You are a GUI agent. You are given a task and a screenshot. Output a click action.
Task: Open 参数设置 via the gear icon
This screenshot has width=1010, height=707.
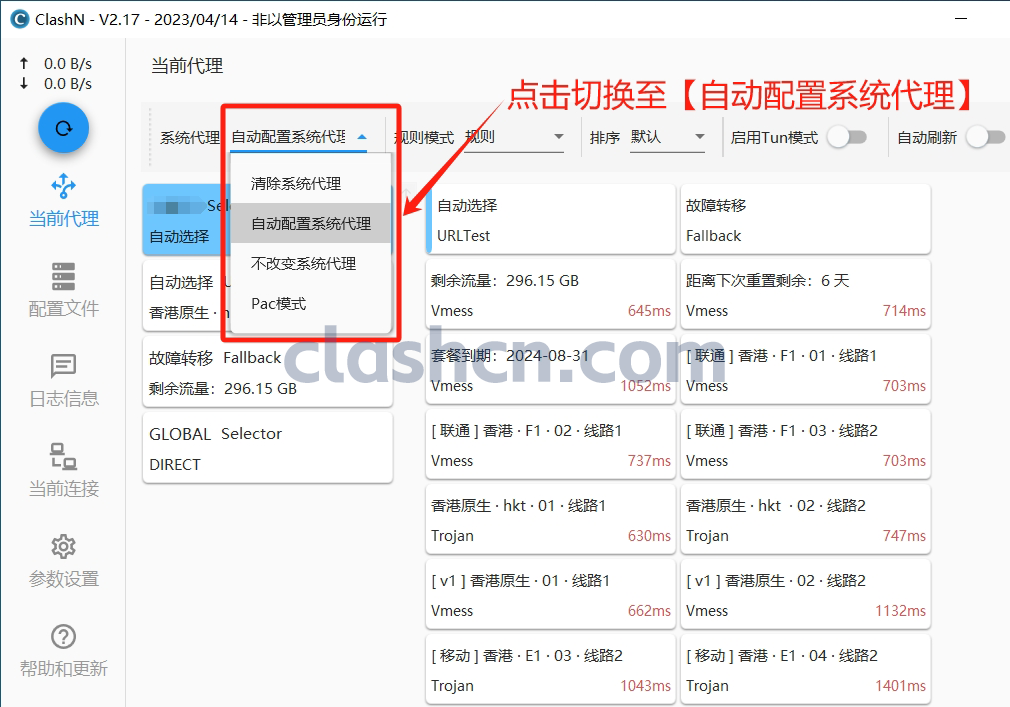[x=63, y=561]
